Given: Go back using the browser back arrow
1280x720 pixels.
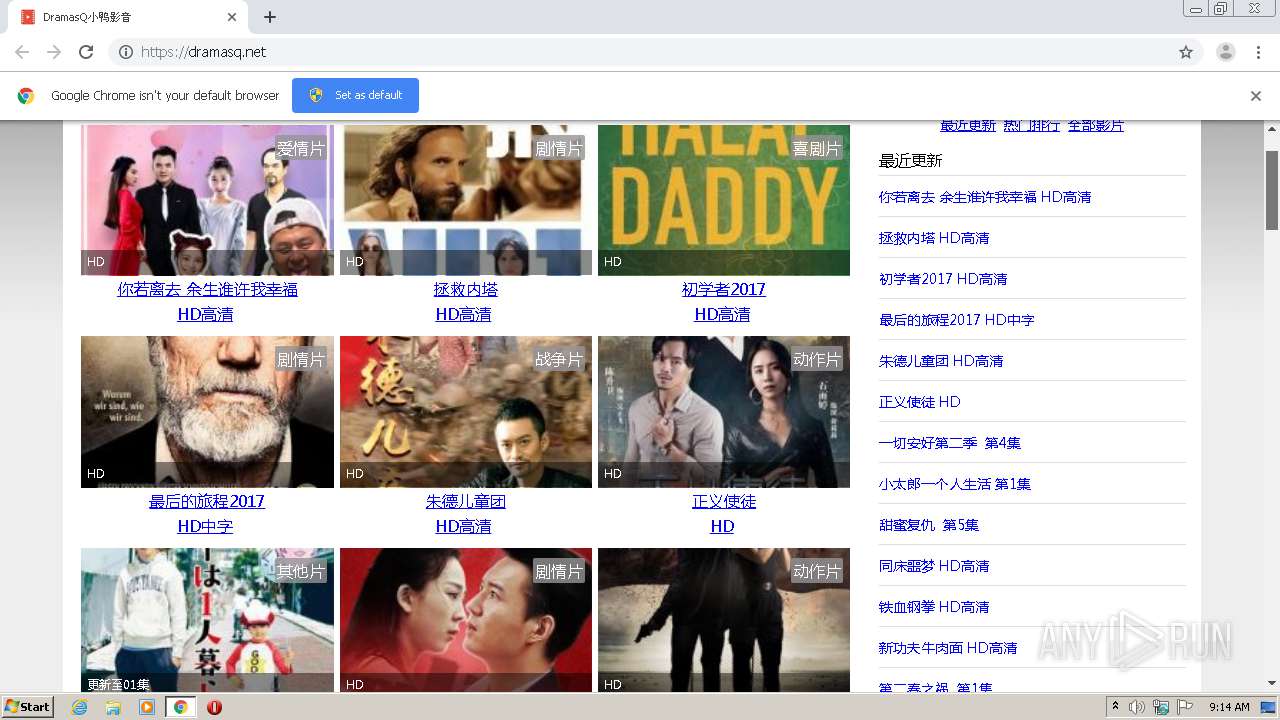Looking at the screenshot, I should point(22,52).
